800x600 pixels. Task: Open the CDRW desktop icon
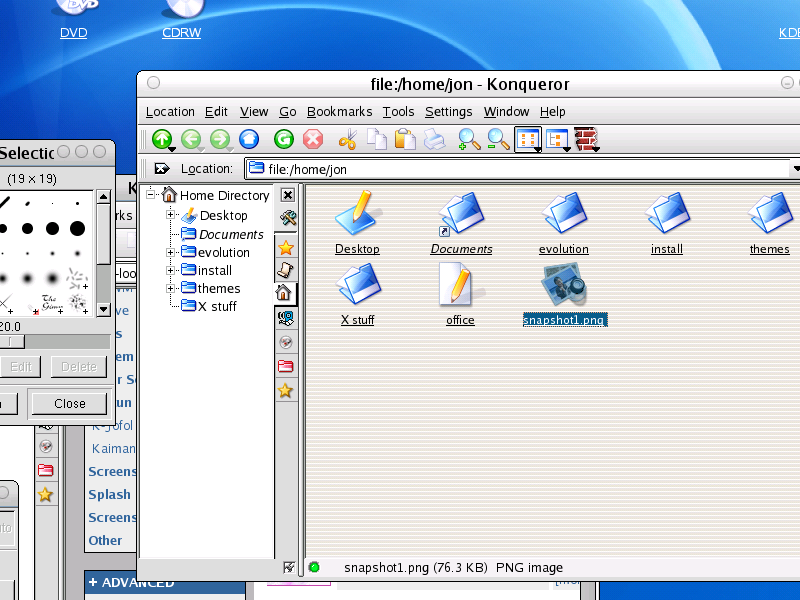point(182,19)
